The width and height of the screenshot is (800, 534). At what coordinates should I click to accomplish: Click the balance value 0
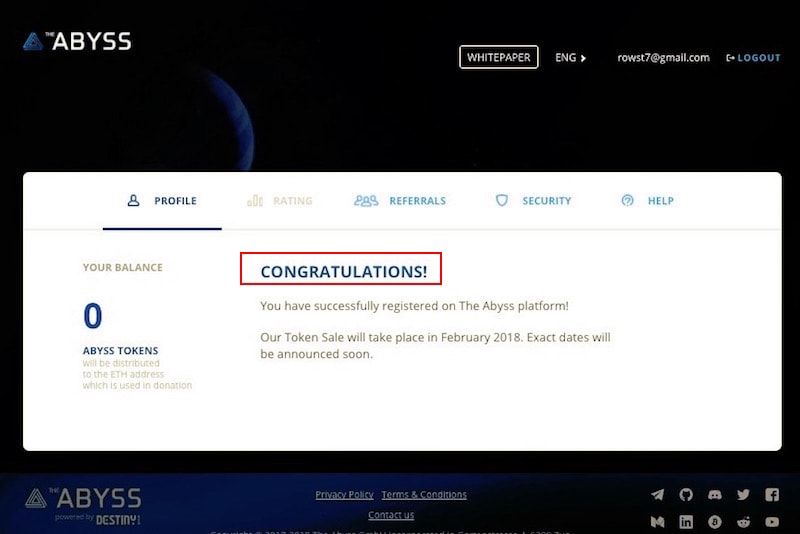93,316
